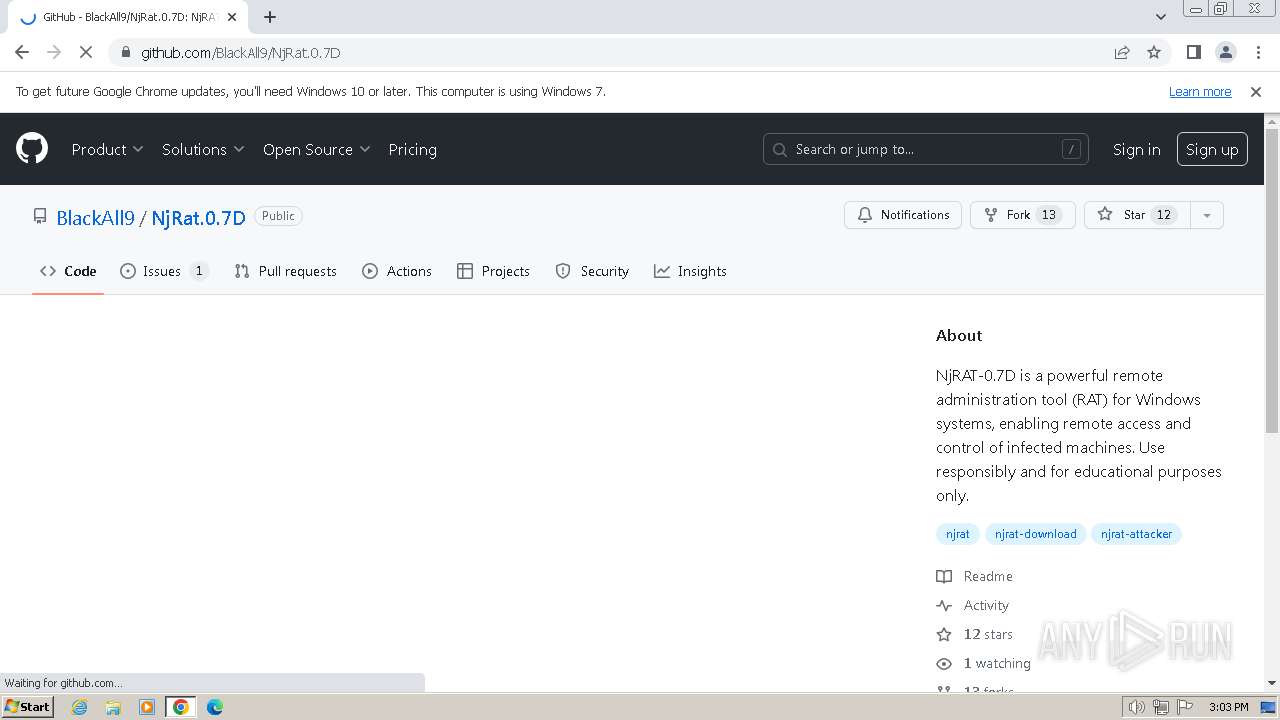The image size is (1280, 720).
Task: Click the network tray icon
Action: (1161, 707)
